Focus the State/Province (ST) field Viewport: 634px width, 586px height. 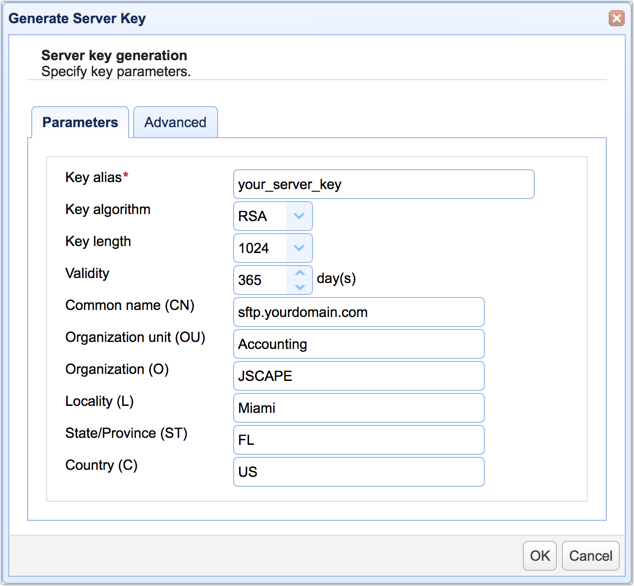point(358,440)
